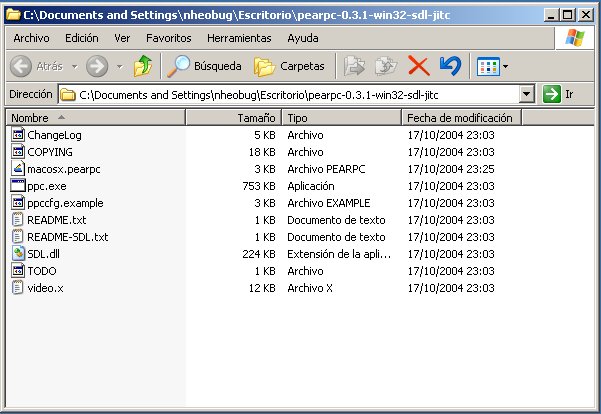Image resolution: width=601 pixels, height=414 pixels.
Task: Click the blue Undo arrow icon
Action: pos(450,66)
